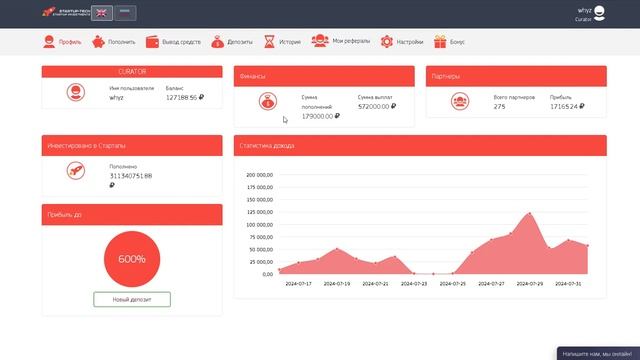Screen dimensions: 640x360
Task: Click the payouts sum 572000.00
Action: click(377, 107)
